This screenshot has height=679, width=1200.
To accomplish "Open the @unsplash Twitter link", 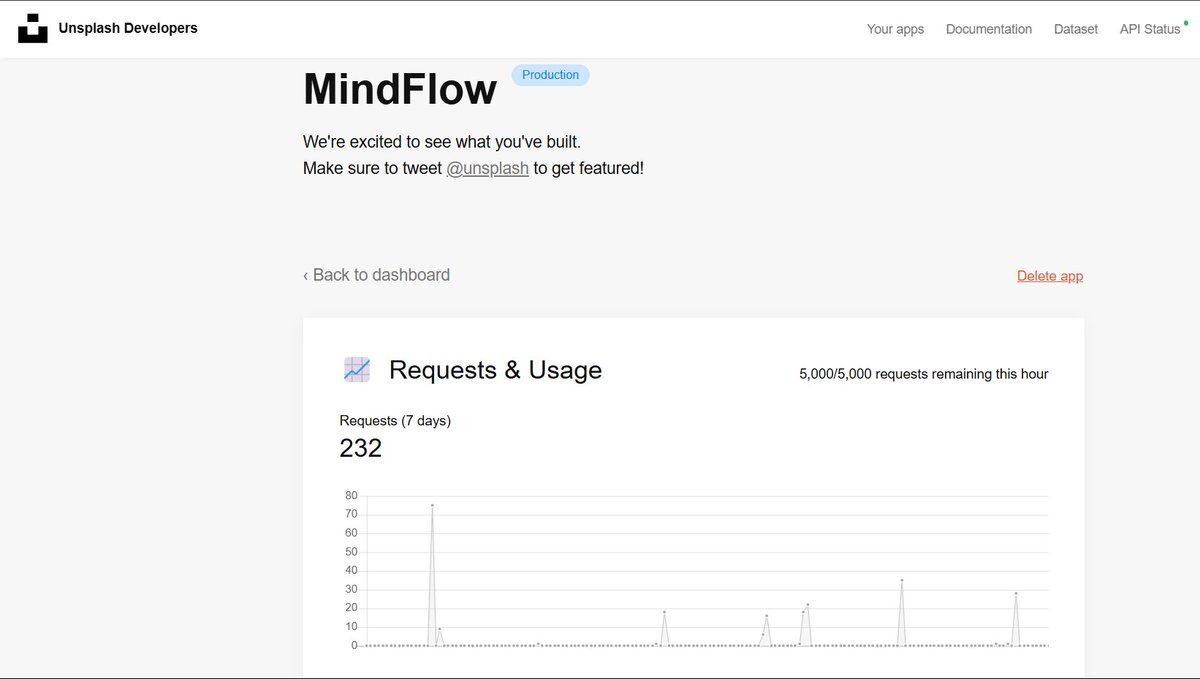I will coord(488,168).
